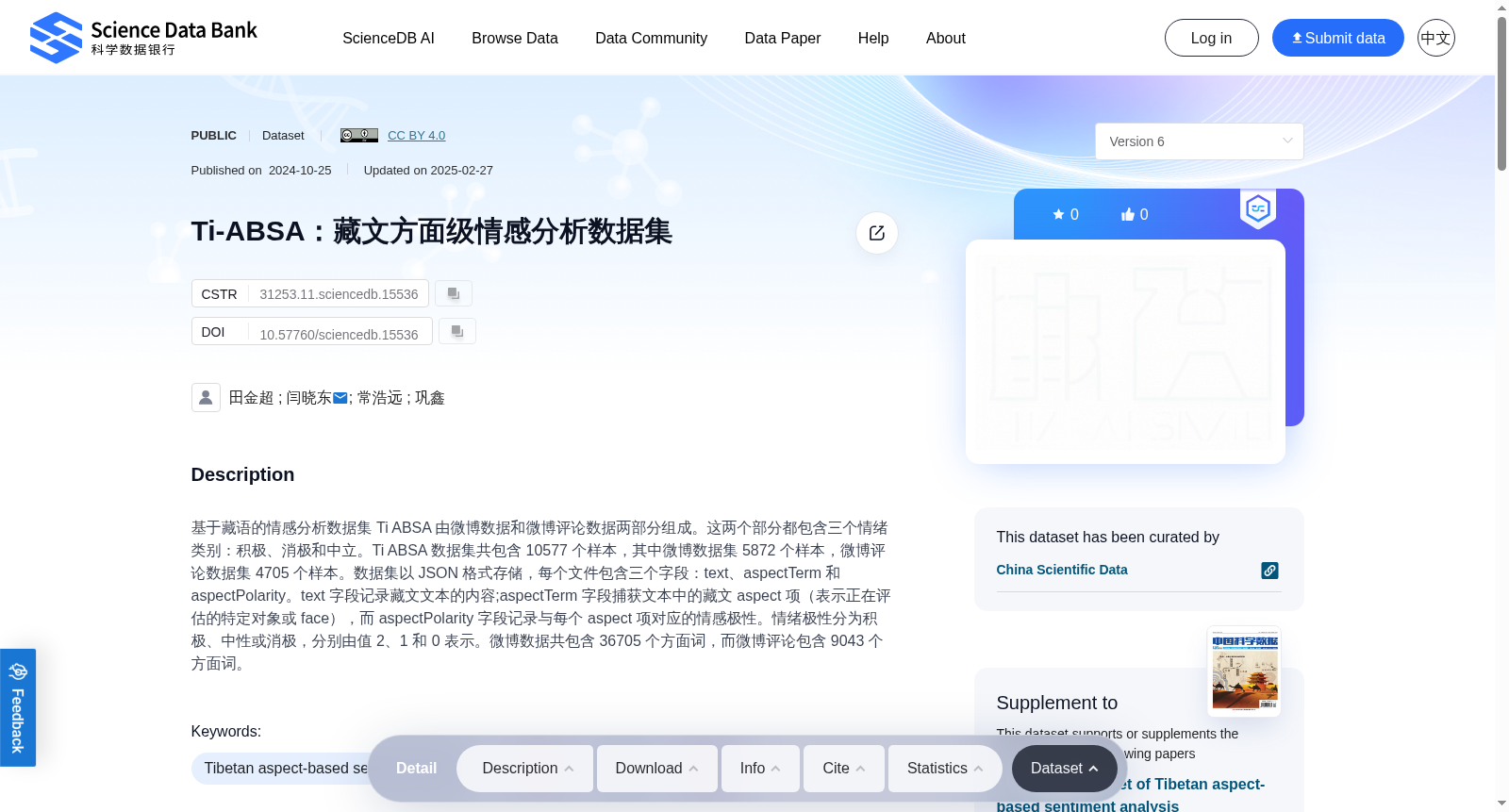Click author name 巩鑫
This screenshot has height=812, width=1509.
click(x=430, y=398)
